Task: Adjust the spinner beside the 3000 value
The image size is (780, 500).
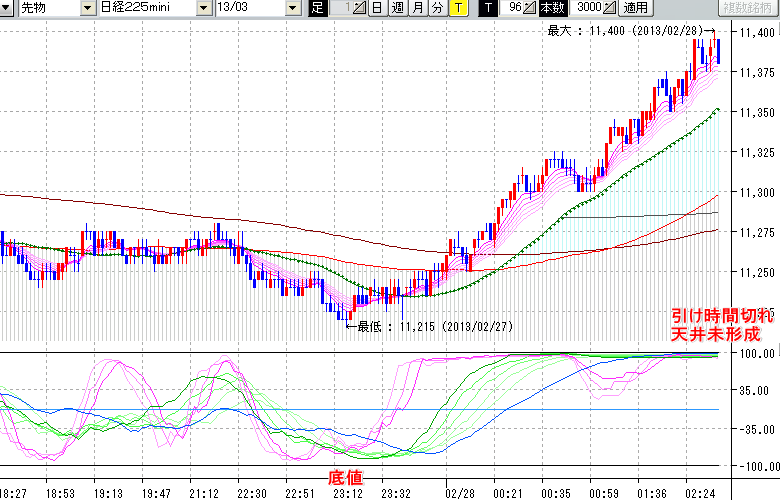Action: coord(608,8)
